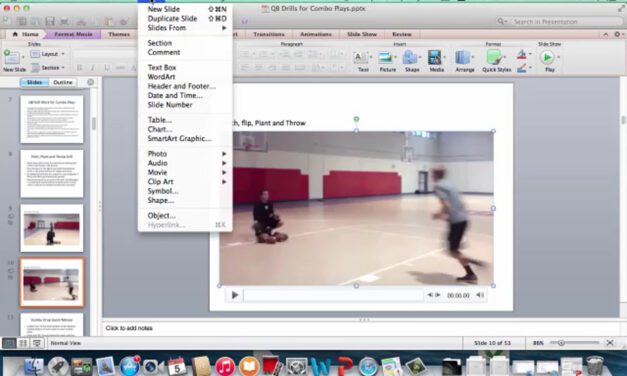Switch to Normal view button
The height and width of the screenshot is (376, 627).
point(9,343)
